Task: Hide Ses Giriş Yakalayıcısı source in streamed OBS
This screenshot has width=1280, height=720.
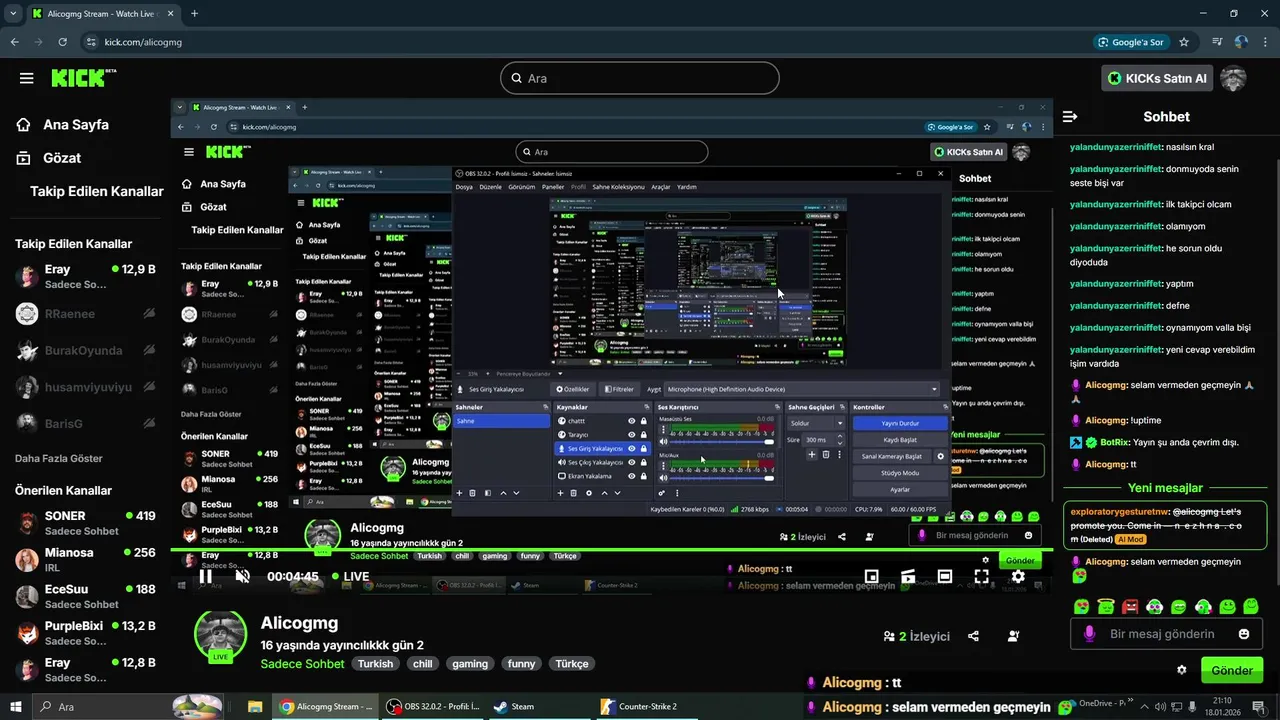Action: pyautogui.click(x=631, y=449)
